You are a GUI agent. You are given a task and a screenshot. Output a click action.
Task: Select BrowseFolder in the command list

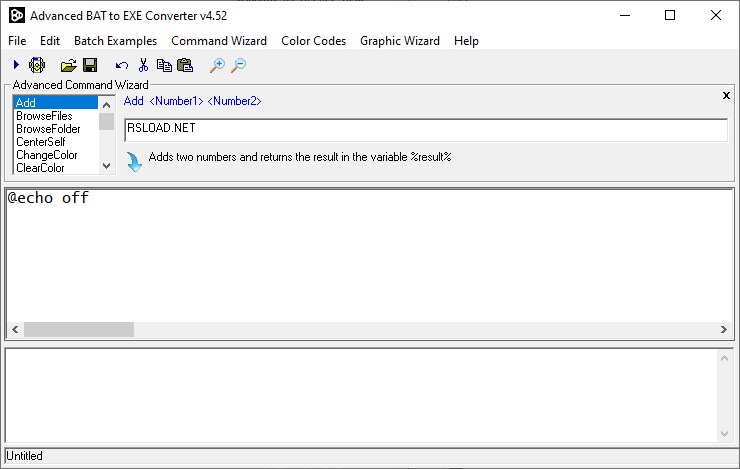click(48, 129)
